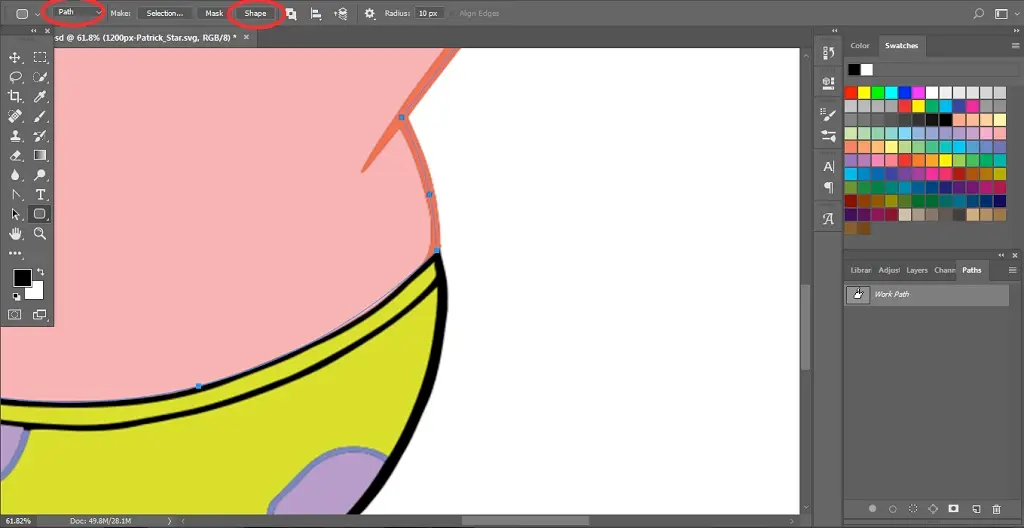Image resolution: width=1024 pixels, height=528 pixels.
Task: Open the Brush Settings panel icon
Action: 829,116
